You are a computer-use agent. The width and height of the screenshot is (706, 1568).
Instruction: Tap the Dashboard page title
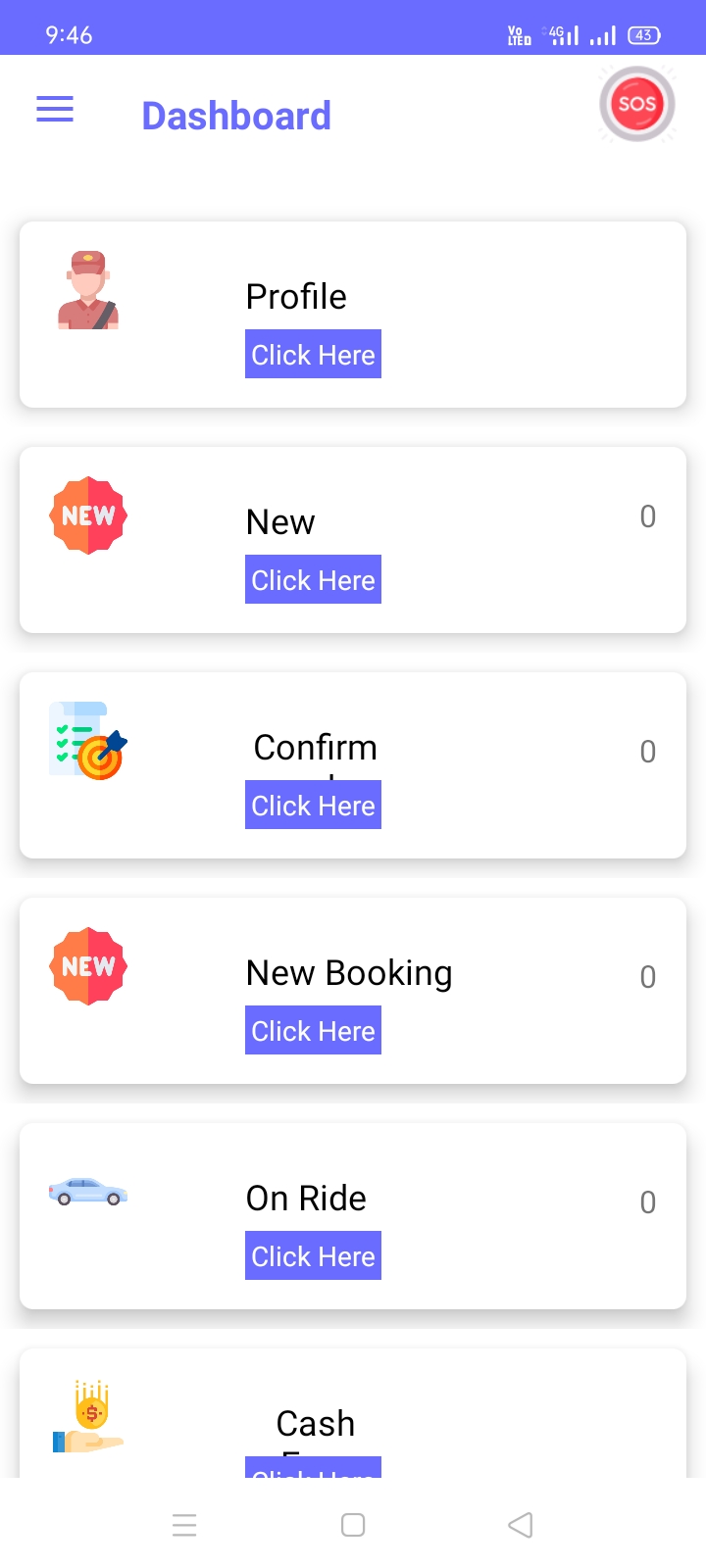click(236, 116)
